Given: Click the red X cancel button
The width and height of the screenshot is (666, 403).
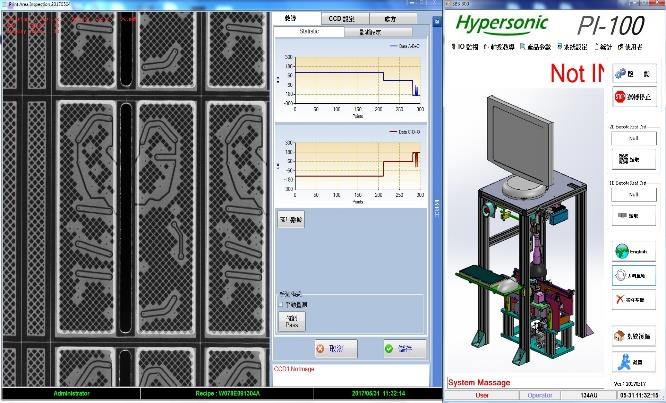Looking at the screenshot, I should (x=335, y=348).
